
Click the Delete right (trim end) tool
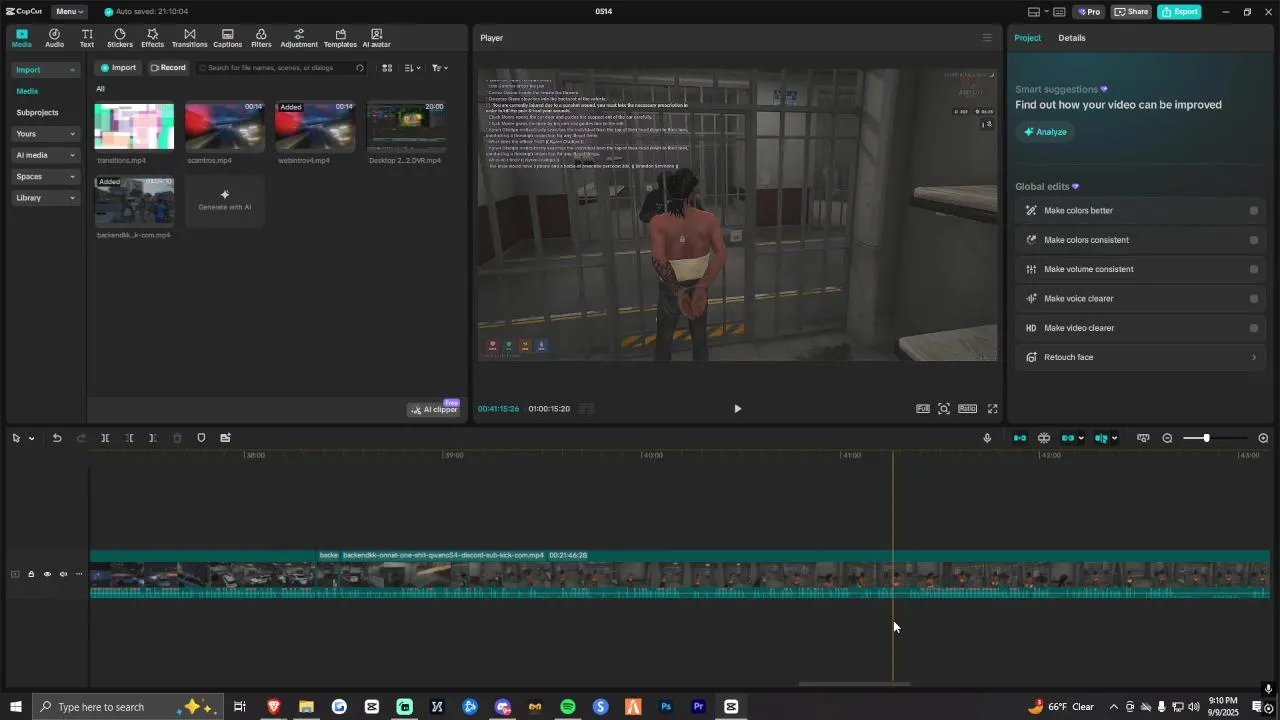pos(152,438)
